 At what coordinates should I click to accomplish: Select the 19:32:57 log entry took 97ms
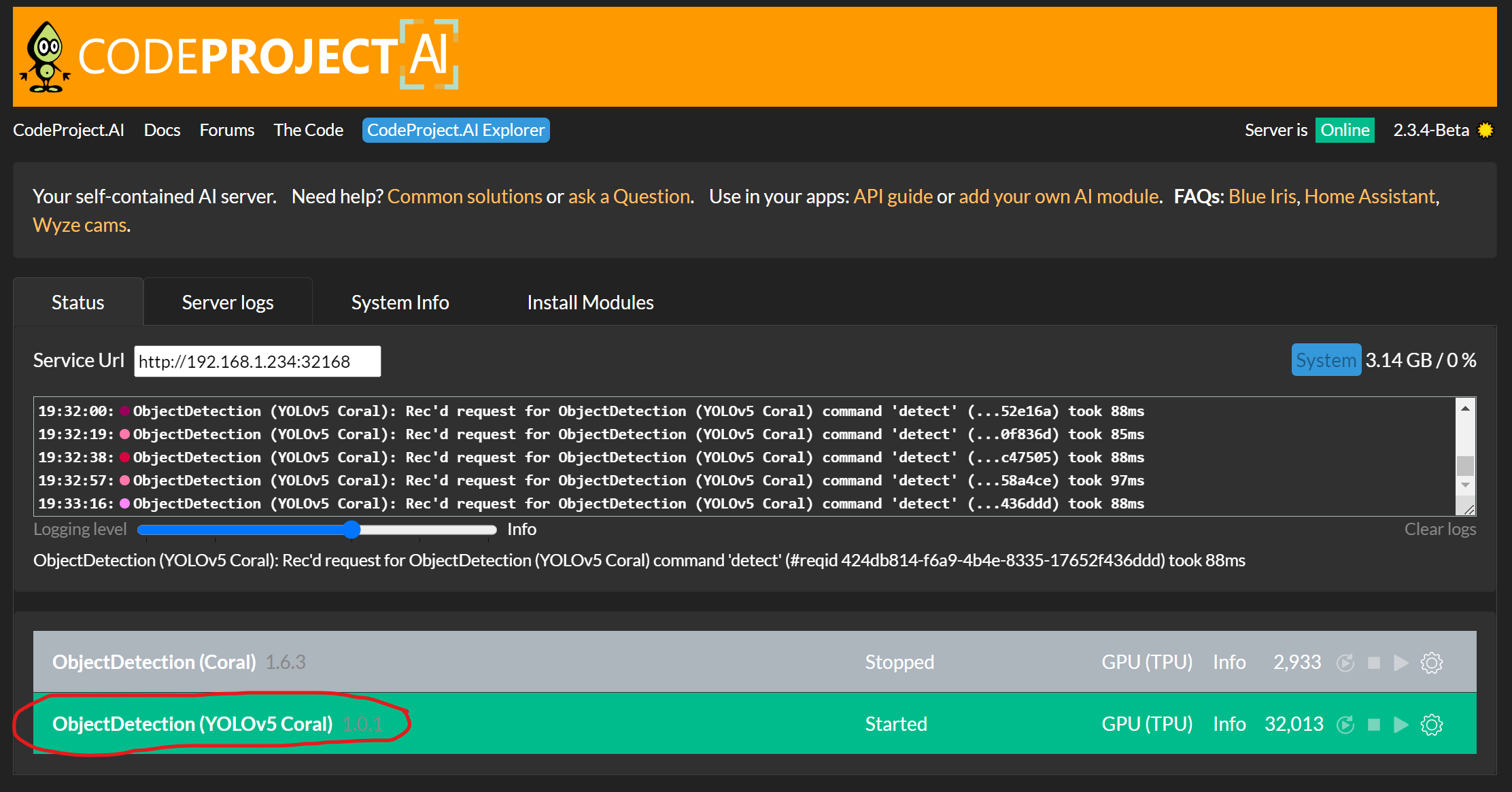(591, 480)
